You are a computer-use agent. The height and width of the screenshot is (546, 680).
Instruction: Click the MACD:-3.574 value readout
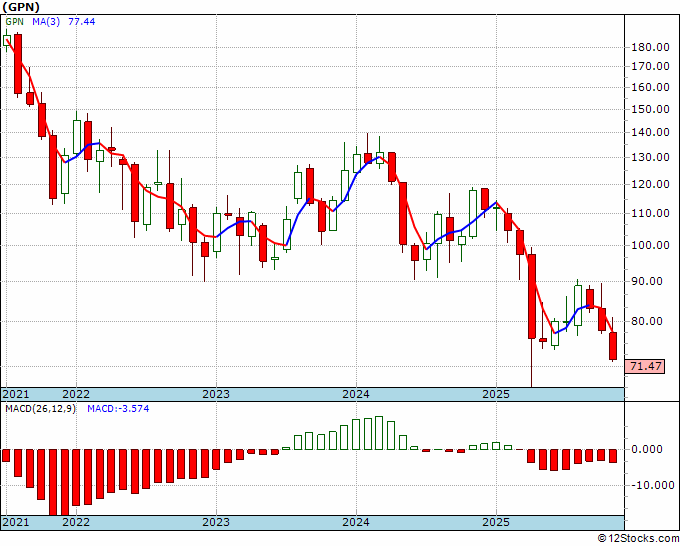[x=118, y=409]
